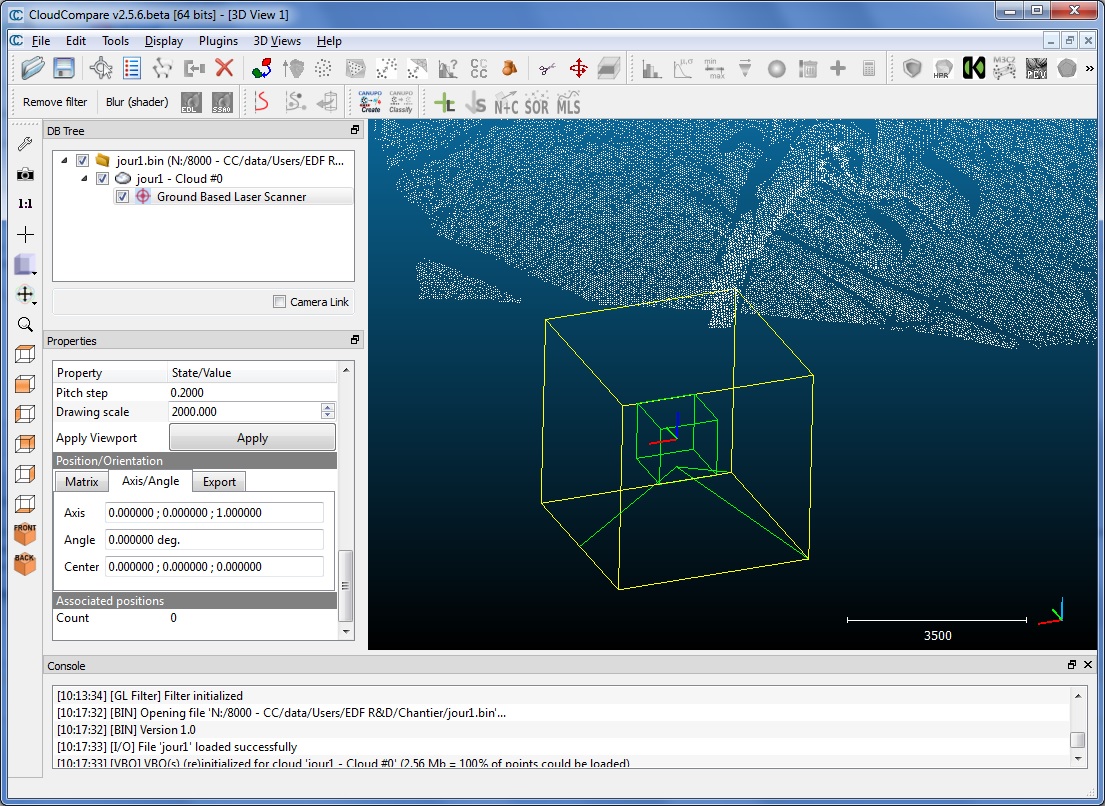Image resolution: width=1105 pixels, height=806 pixels.
Task: Open the Plugins menu
Action: click(x=218, y=41)
